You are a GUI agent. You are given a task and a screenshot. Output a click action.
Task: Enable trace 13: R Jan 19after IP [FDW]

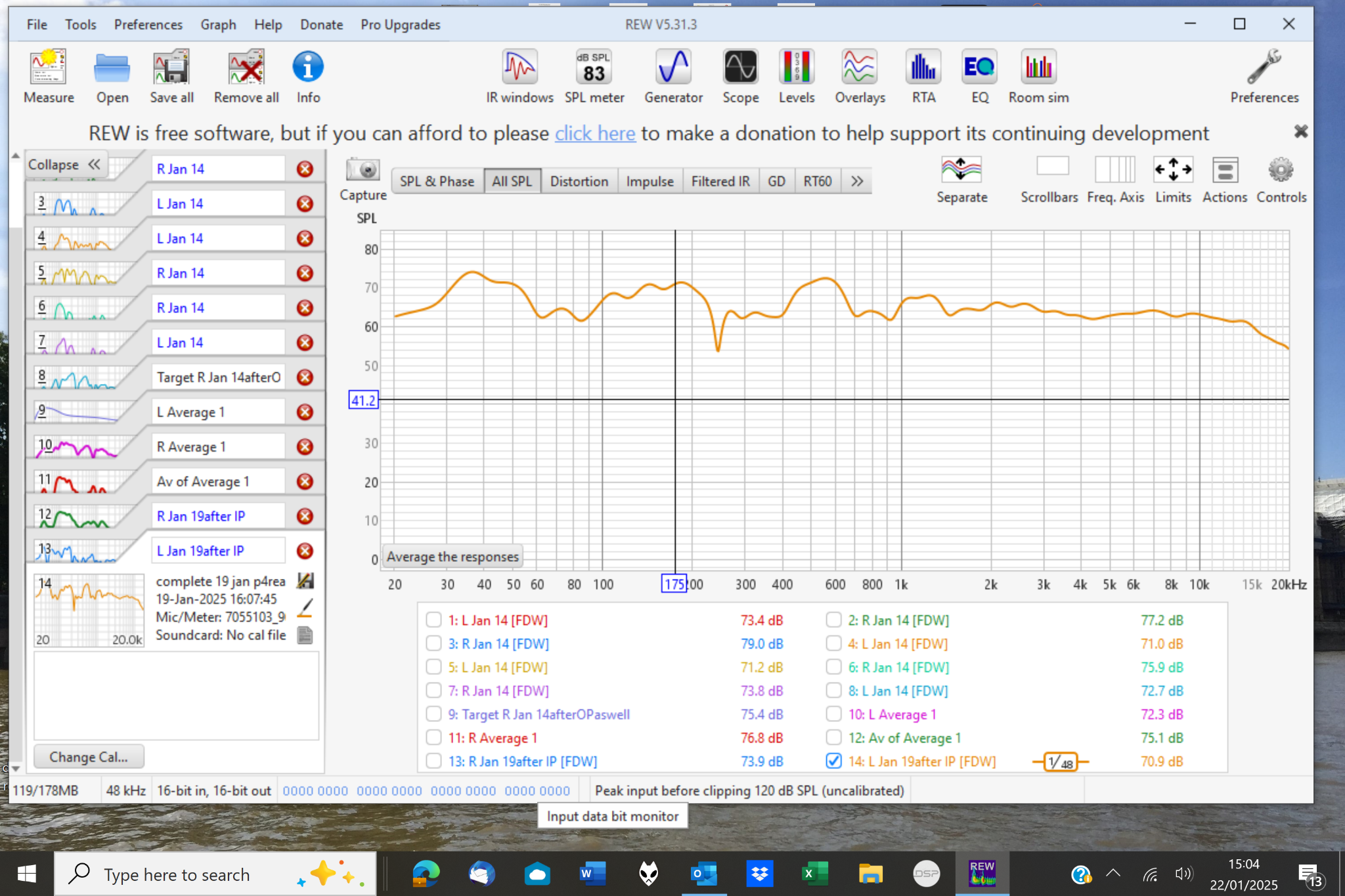tap(433, 761)
